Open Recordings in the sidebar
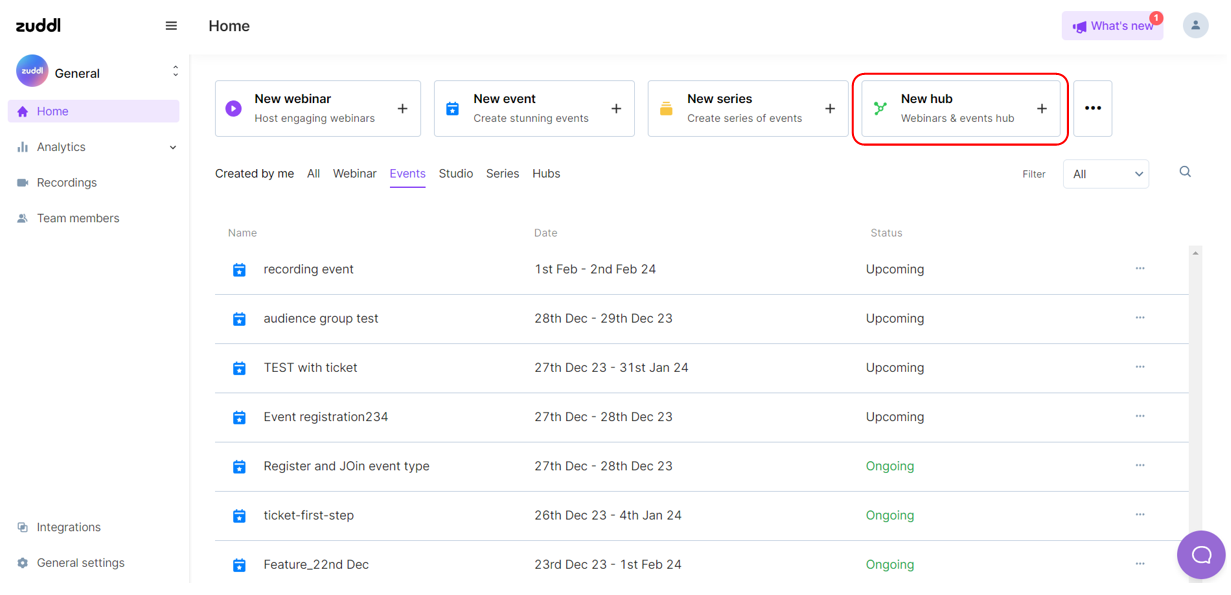Screen dimensions: 1231x595 pos(66,183)
